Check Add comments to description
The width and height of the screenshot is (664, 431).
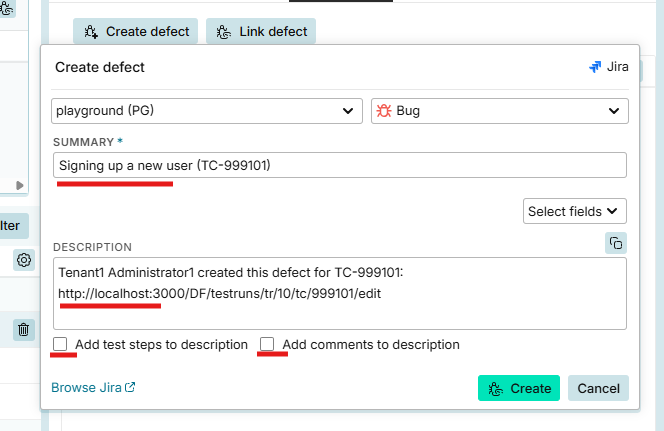pyautogui.click(x=267, y=344)
